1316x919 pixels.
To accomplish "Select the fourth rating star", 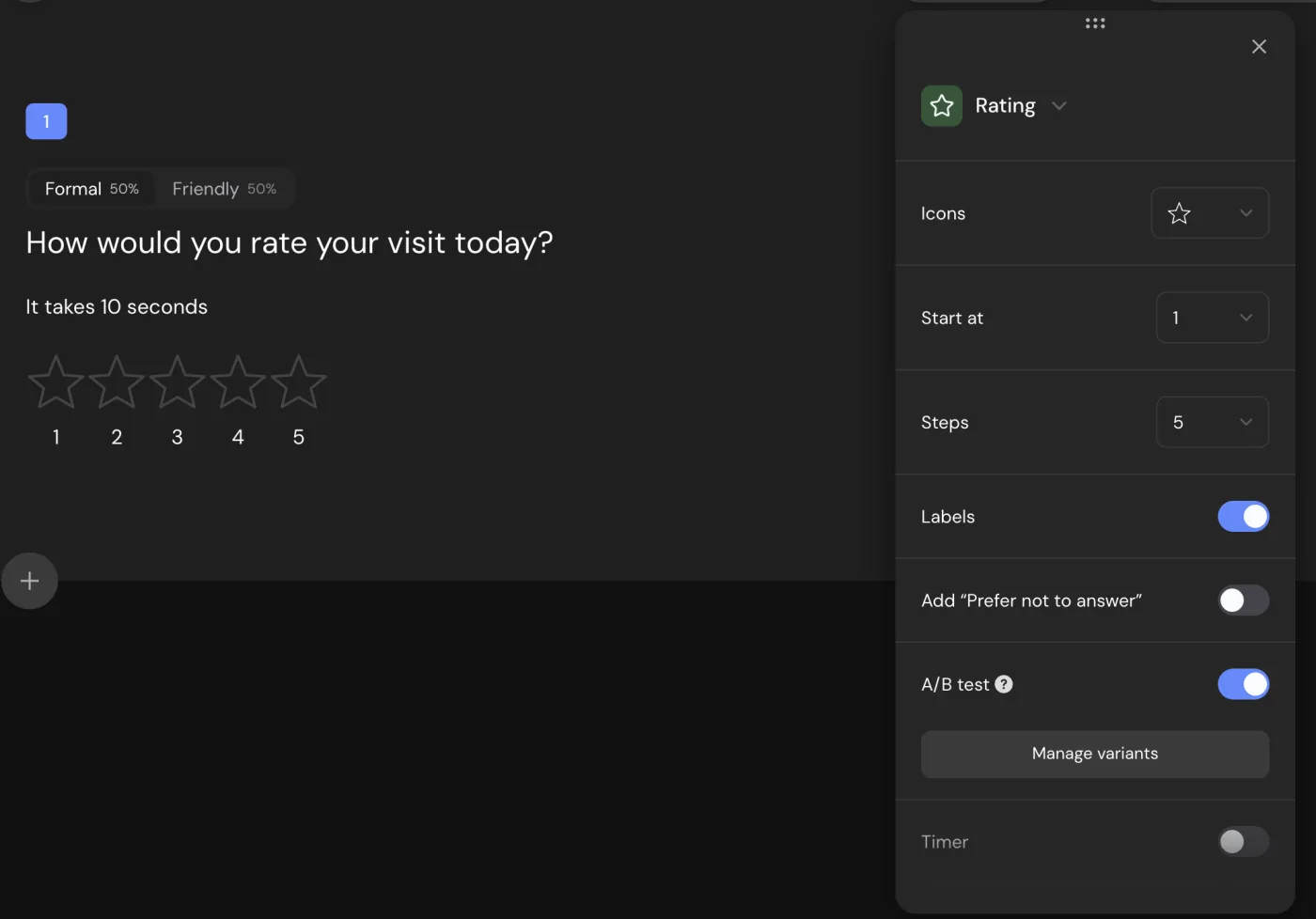I will [x=238, y=382].
